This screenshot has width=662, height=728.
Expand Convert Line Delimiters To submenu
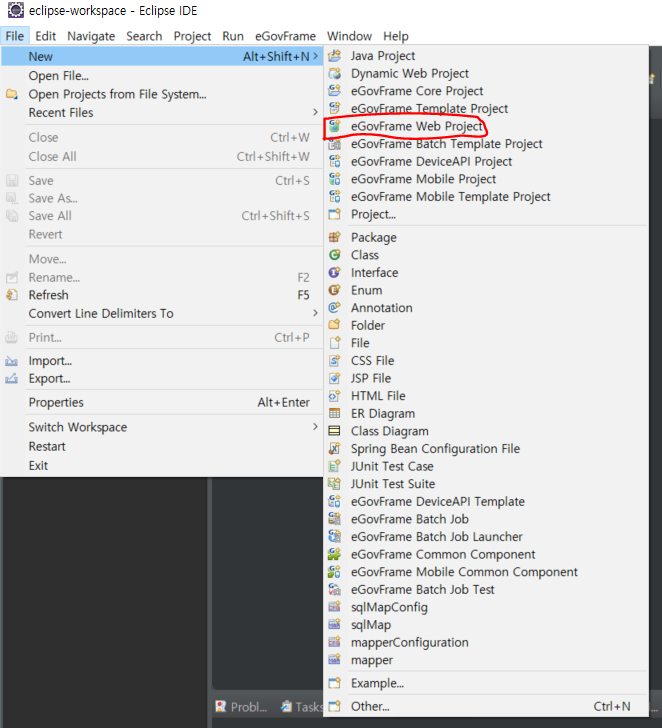tap(315, 313)
